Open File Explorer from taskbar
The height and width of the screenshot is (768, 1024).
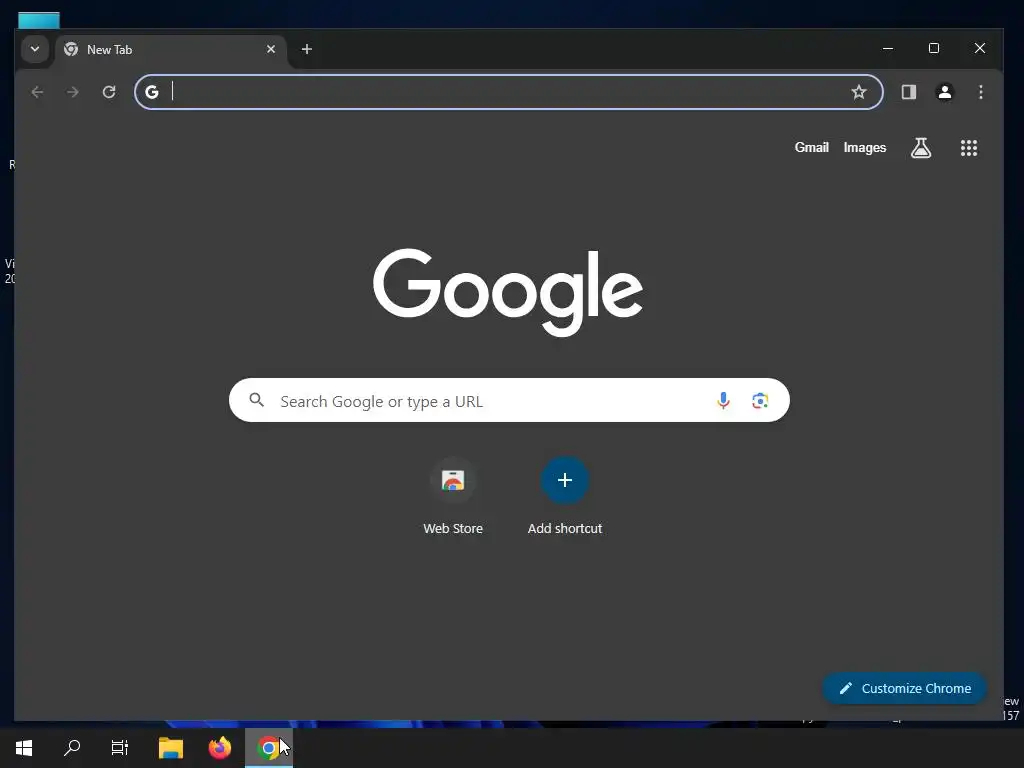click(171, 748)
